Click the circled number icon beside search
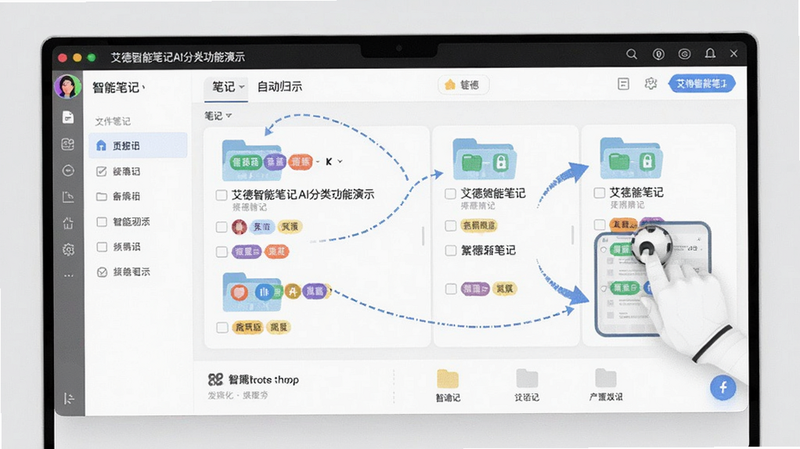 659,54
